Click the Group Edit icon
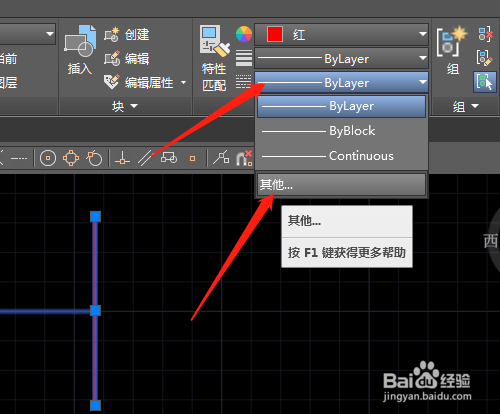The image size is (500, 414). [x=485, y=58]
